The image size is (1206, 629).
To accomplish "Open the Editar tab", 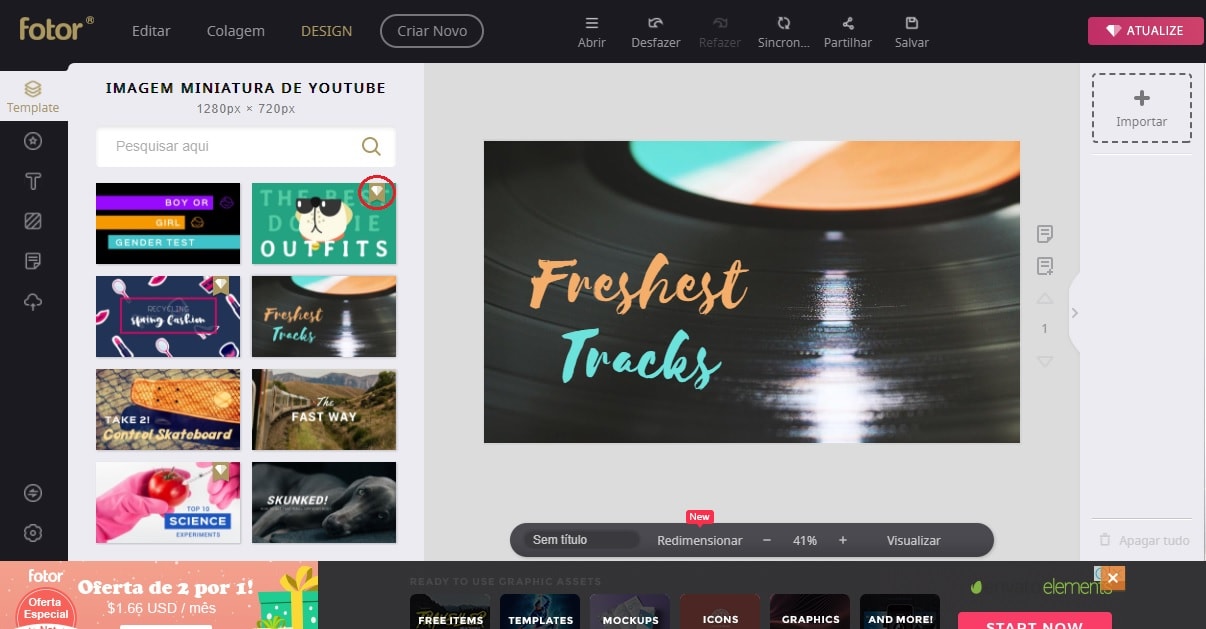I will [152, 31].
